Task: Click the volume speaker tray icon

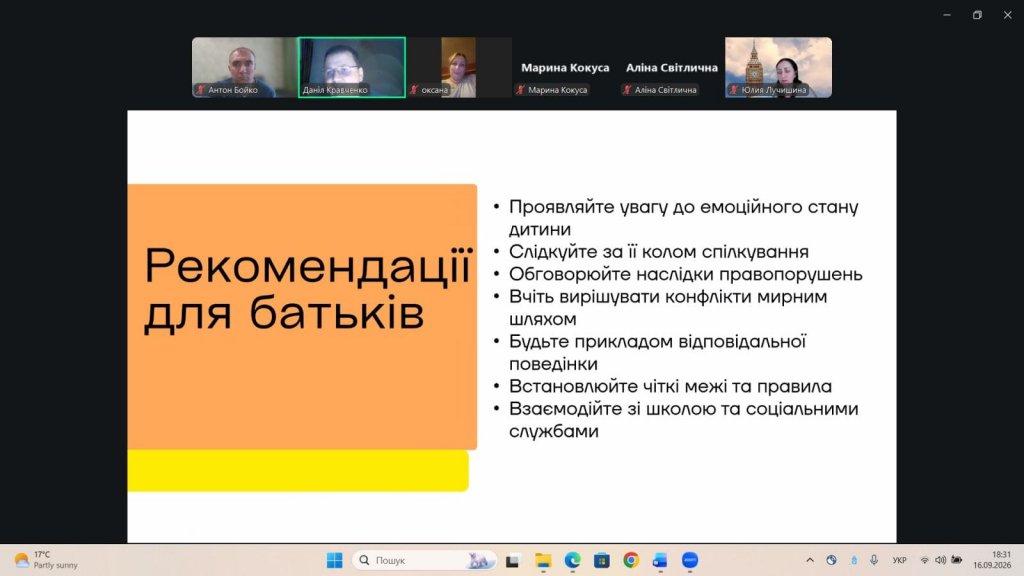Action: 940,560
